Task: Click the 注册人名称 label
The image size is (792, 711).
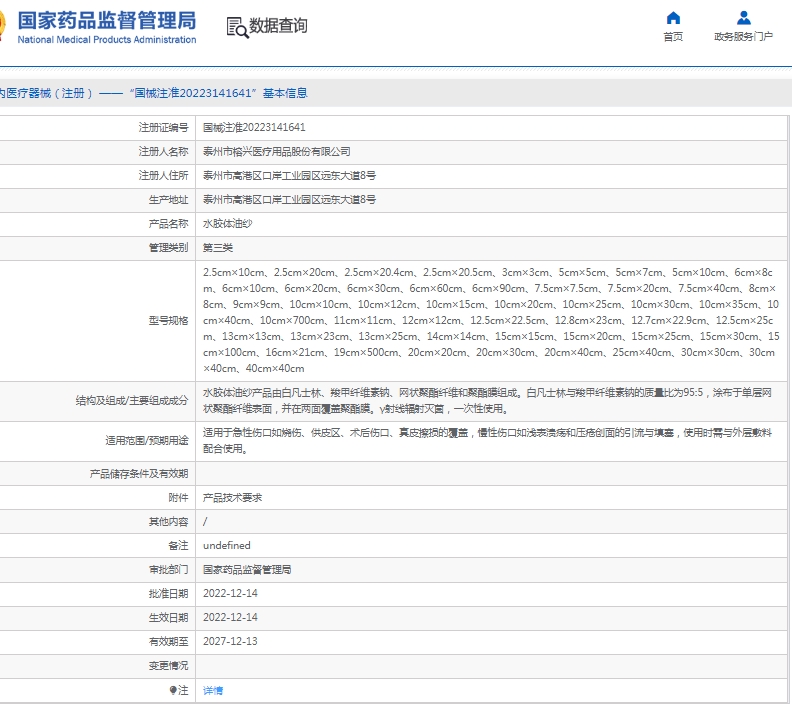Action: point(163,151)
